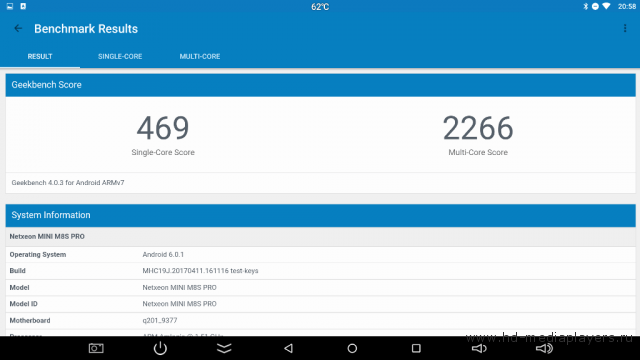Go back using the header arrow
Viewport: 640px width, 360px height.
coord(18,28)
